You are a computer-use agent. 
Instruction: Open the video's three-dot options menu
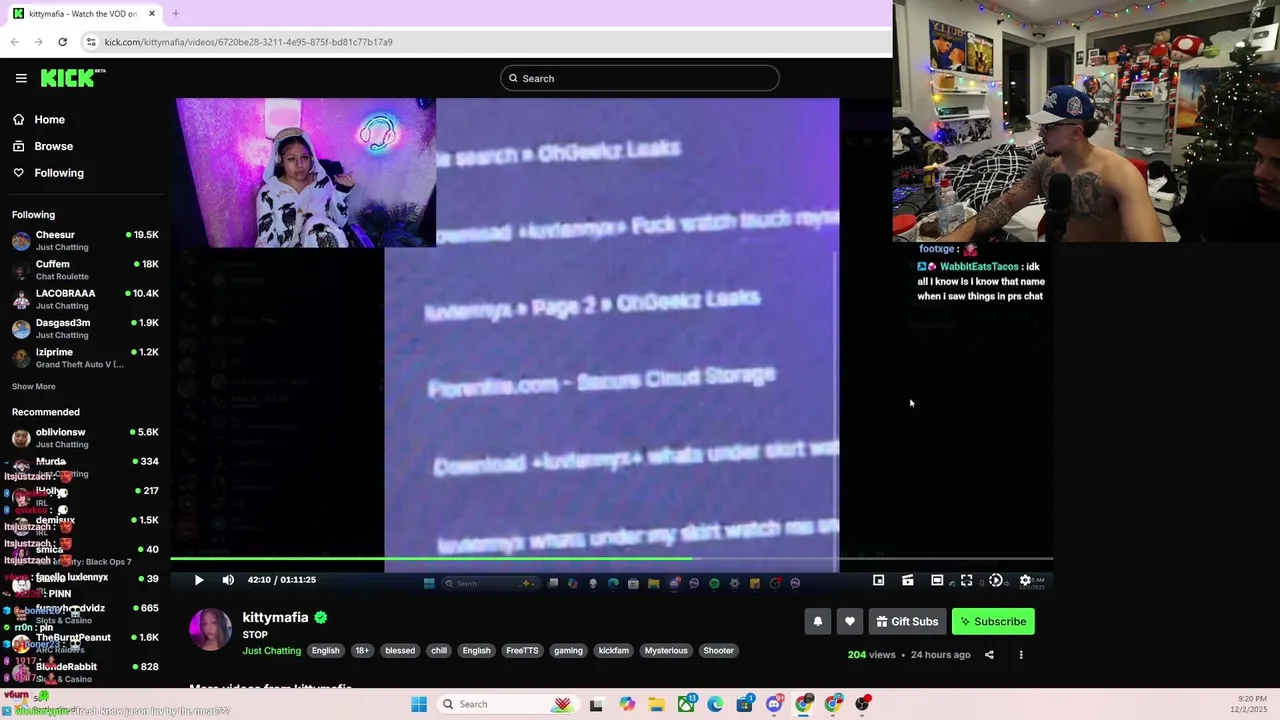click(1021, 655)
